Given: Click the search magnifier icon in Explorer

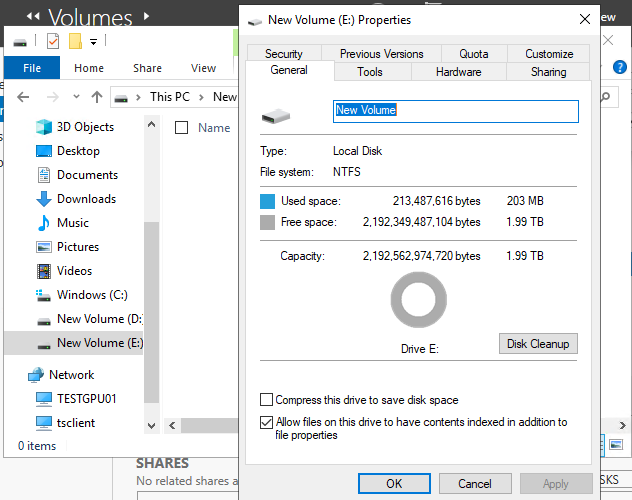Looking at the screenshot, I should [606, 97].
